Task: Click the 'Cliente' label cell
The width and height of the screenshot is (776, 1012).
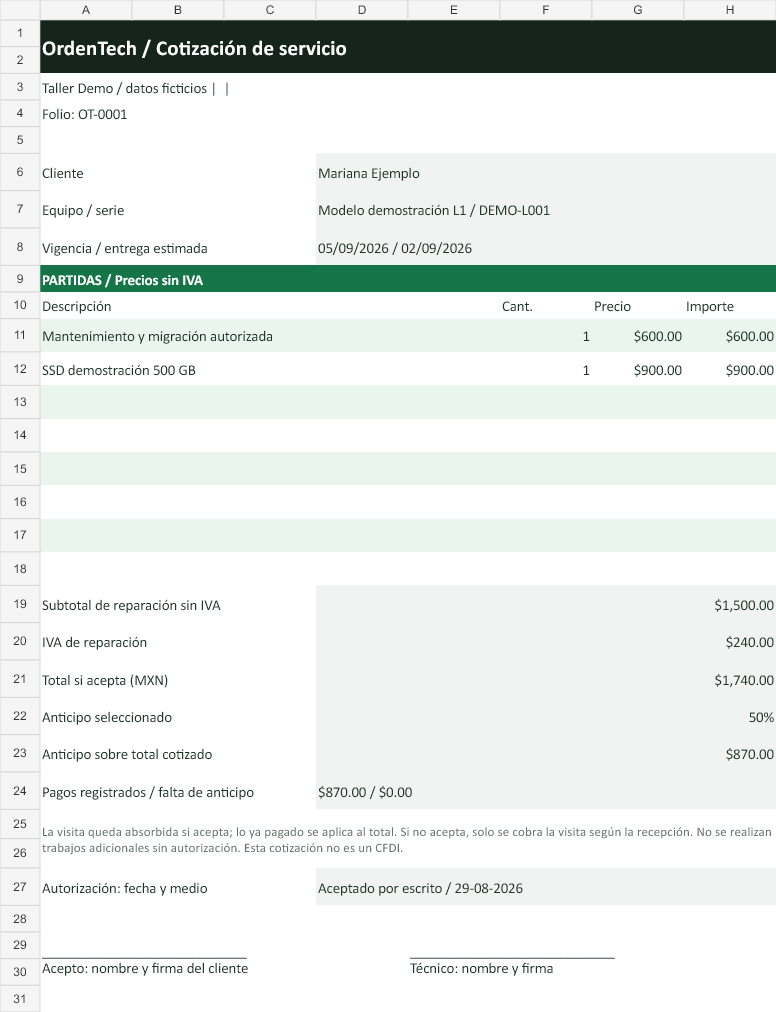Action: pyautogui.click(x=63, y=173)
